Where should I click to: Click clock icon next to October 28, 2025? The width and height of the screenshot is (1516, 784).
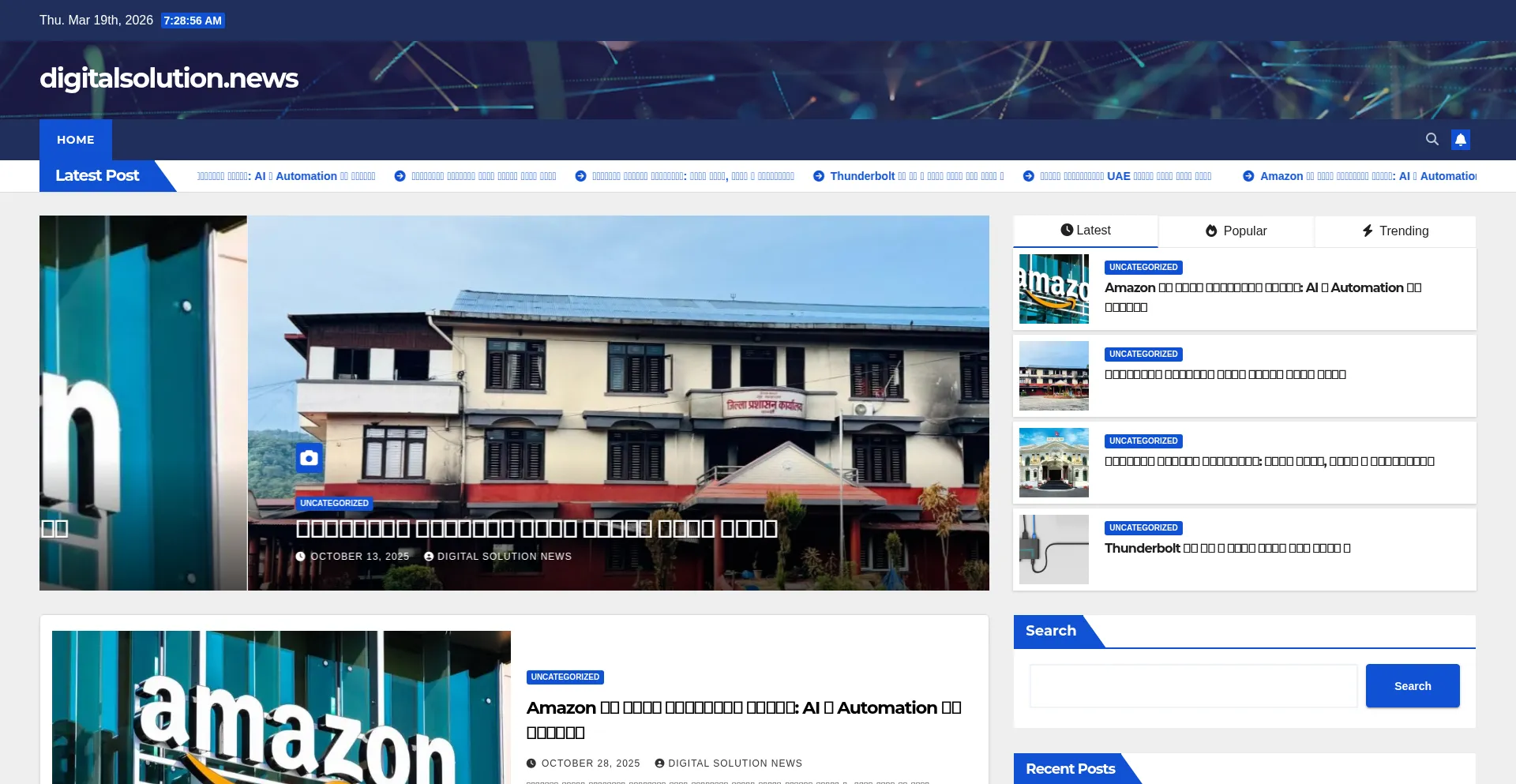[531, 763]
